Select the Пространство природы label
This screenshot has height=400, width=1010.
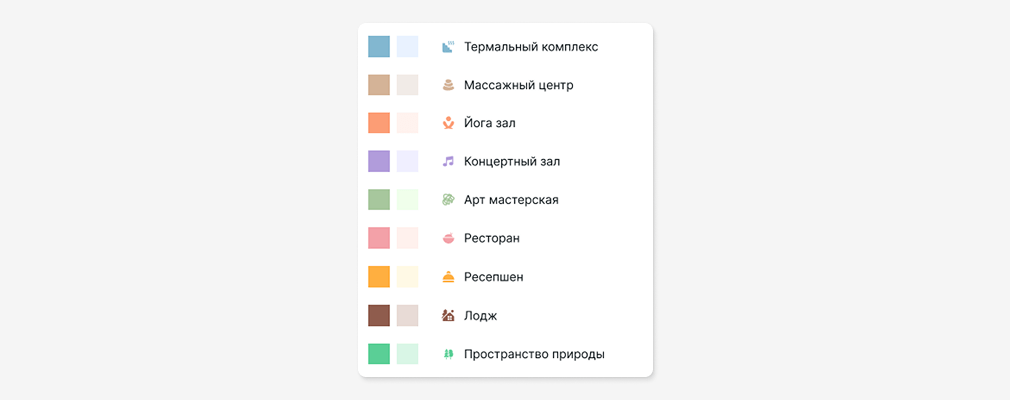pyautogui.click(x=534, y=354)
